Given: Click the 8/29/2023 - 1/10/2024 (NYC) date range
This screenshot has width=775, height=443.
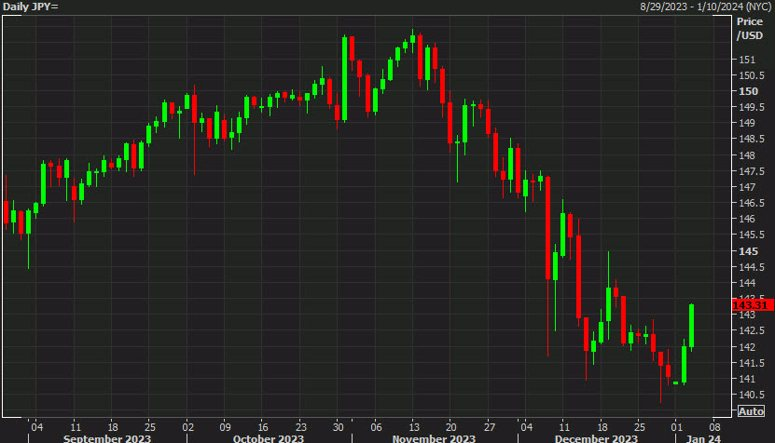Looking at the screenshot, I should tap(705, 7).
